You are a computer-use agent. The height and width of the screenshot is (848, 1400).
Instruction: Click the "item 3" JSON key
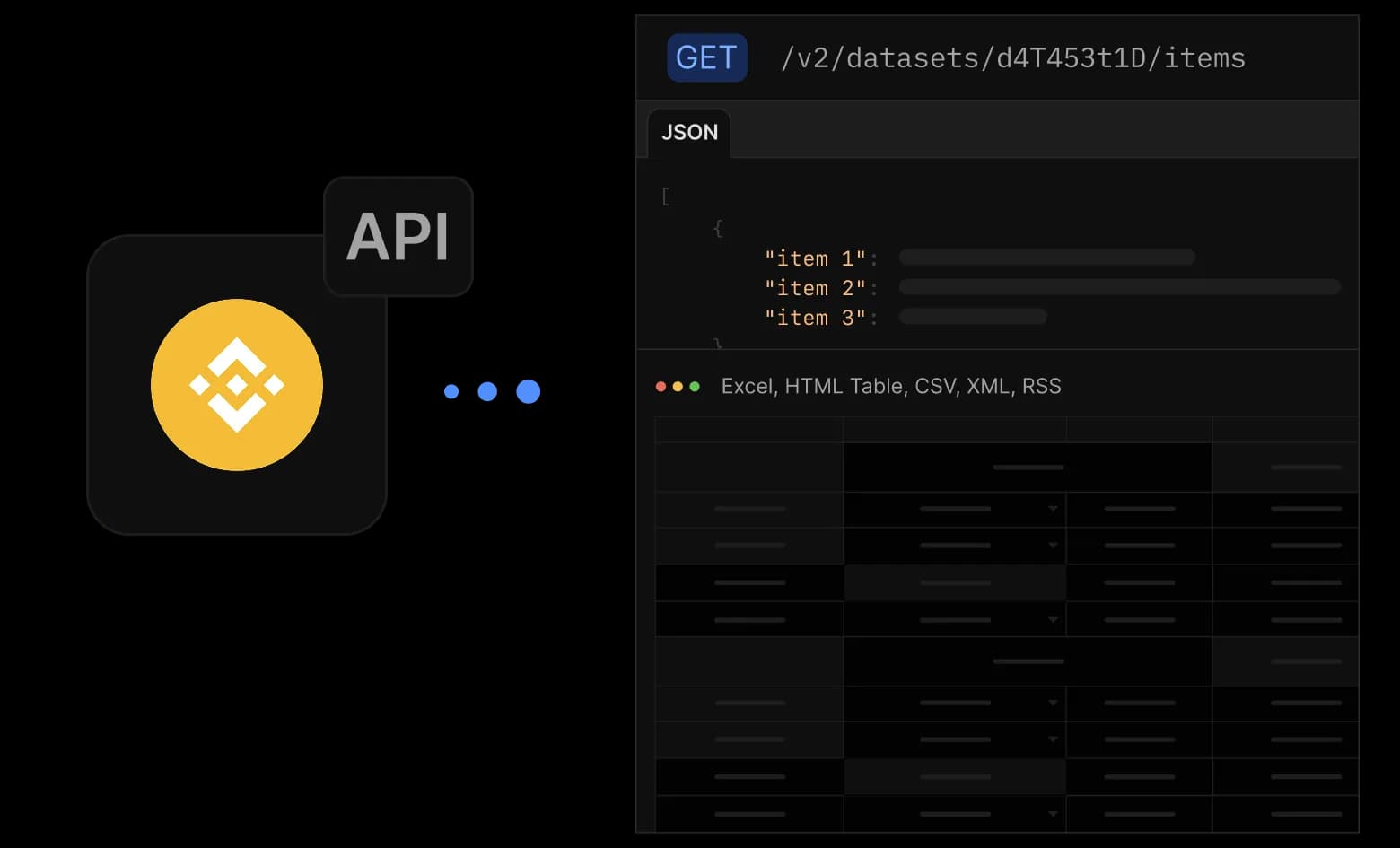[815, 318]
